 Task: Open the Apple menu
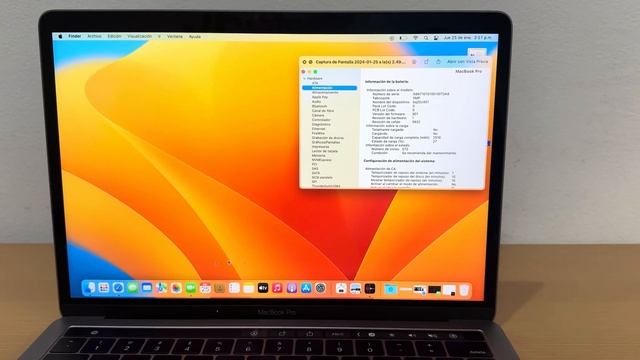[60, 36]
